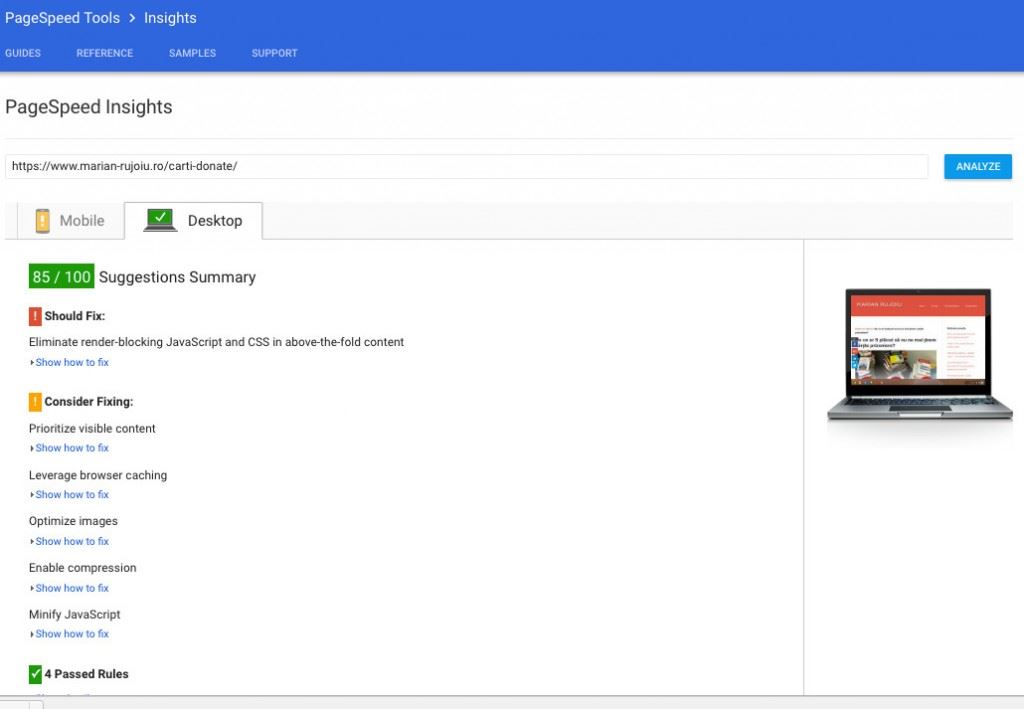Screen dimensions: 1024x709
Task: Click the laptop icon on the Desktop tab
Action: (x=160, y=218)
